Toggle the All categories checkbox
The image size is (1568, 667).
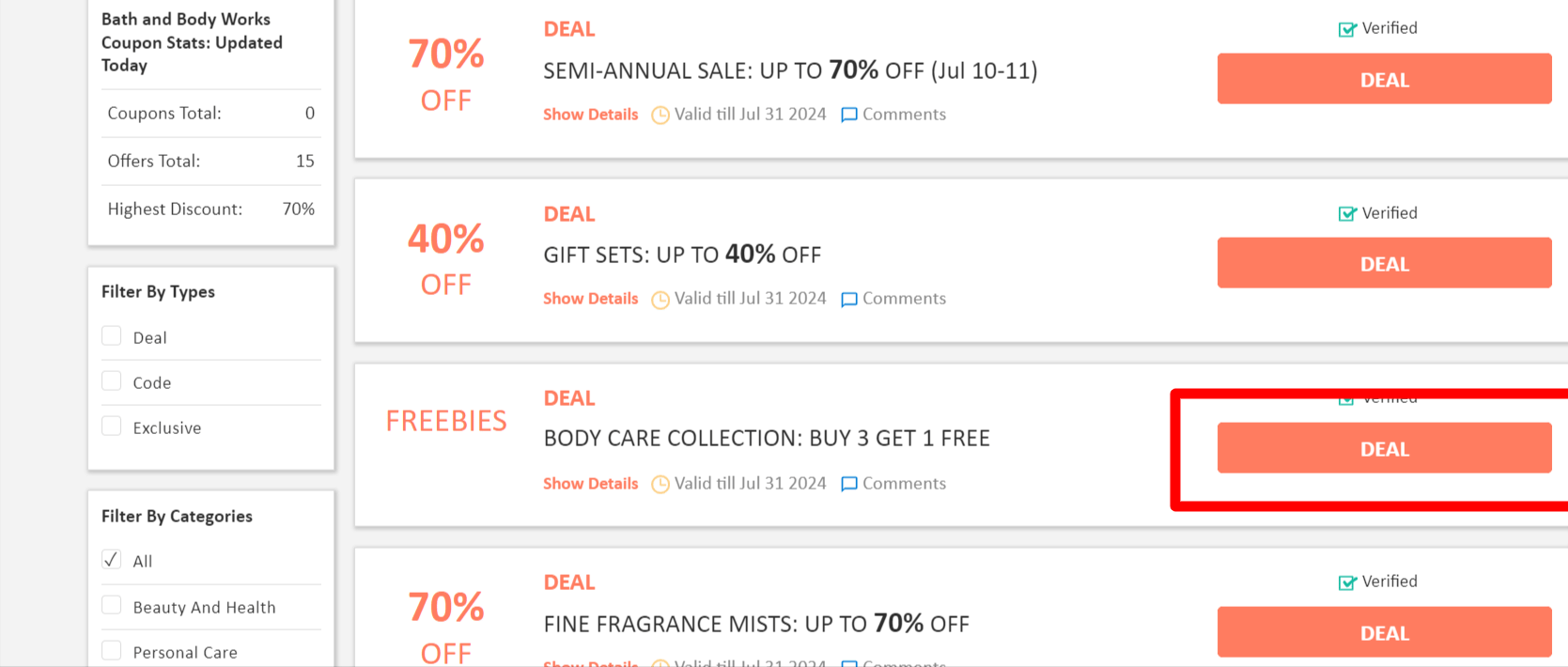112,560
